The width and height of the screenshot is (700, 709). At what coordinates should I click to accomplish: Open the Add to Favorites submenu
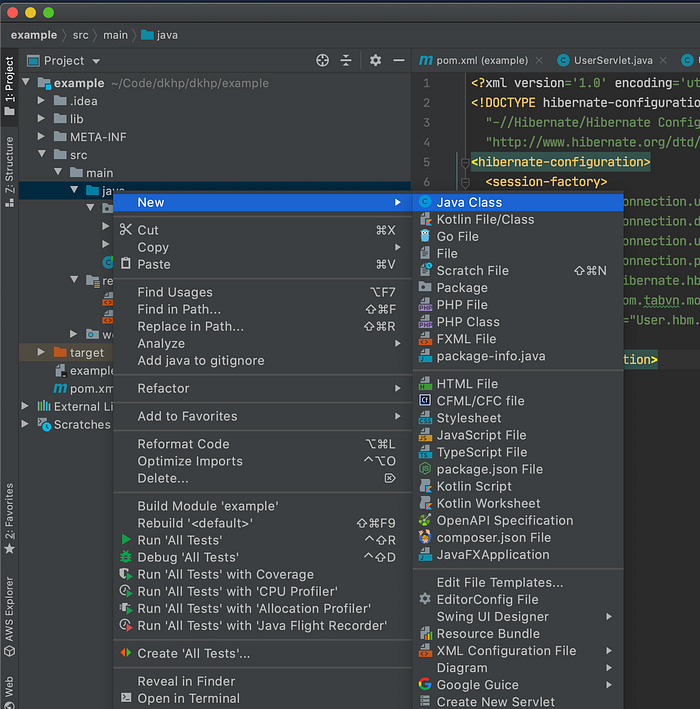(x=262, y=416)
